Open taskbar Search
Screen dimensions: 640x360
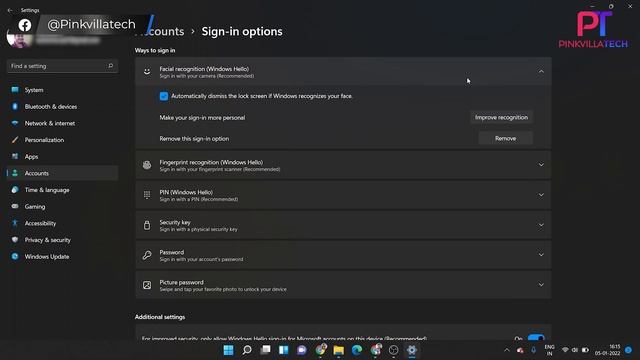[247, 350]
